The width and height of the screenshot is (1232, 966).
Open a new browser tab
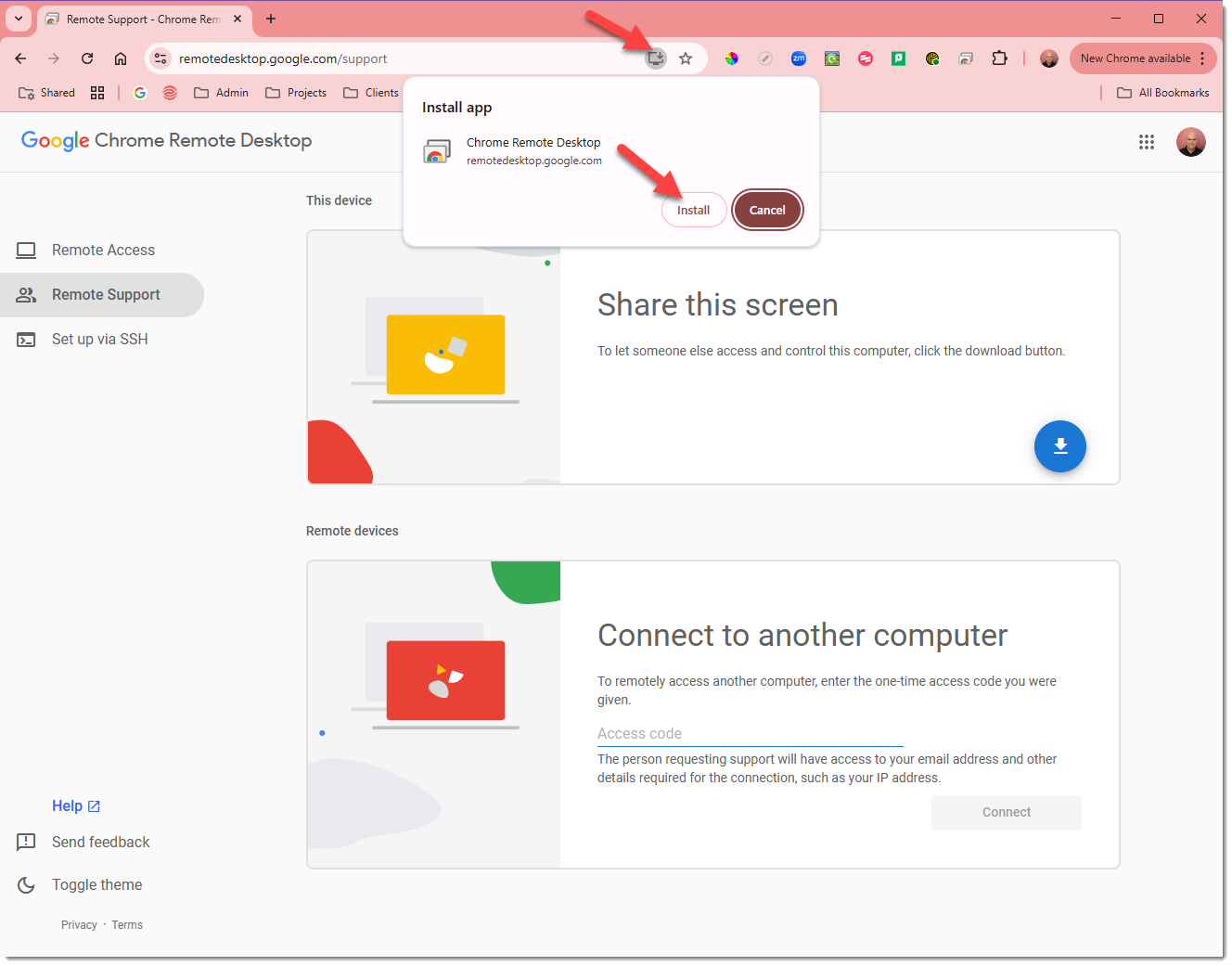click(x=271, y=19)
